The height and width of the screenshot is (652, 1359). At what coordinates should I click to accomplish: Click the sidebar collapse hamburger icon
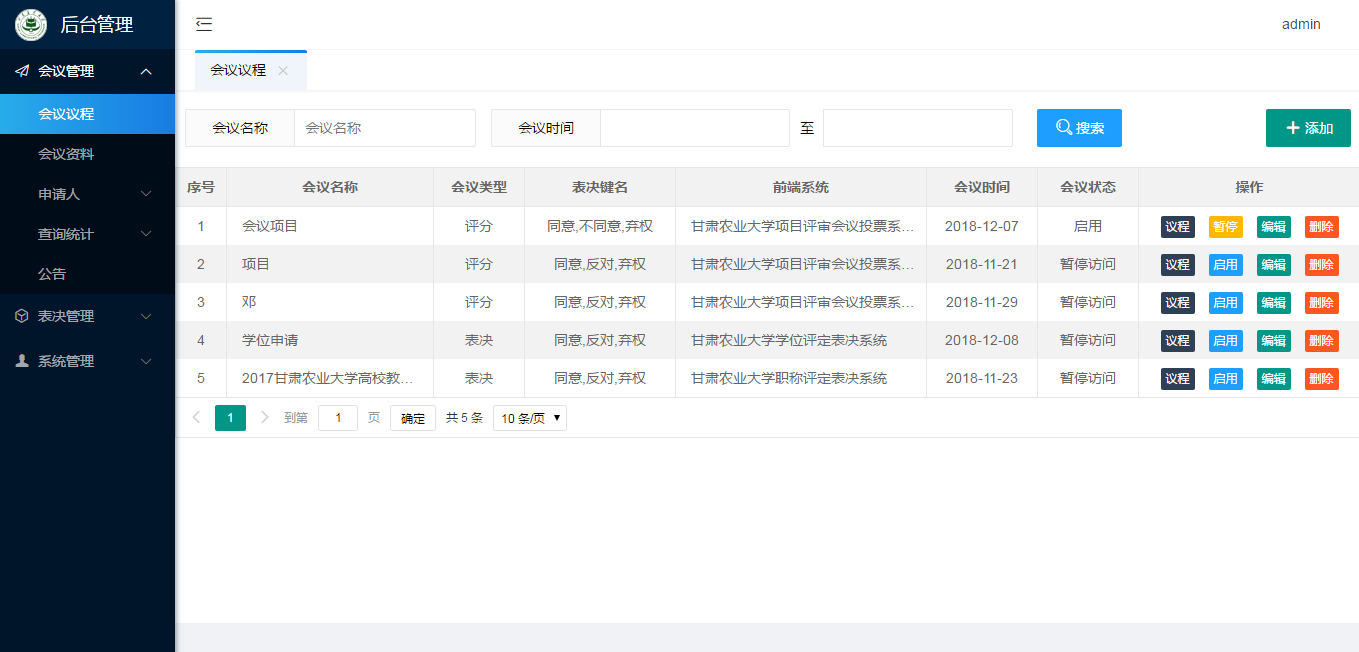[204, 25]
